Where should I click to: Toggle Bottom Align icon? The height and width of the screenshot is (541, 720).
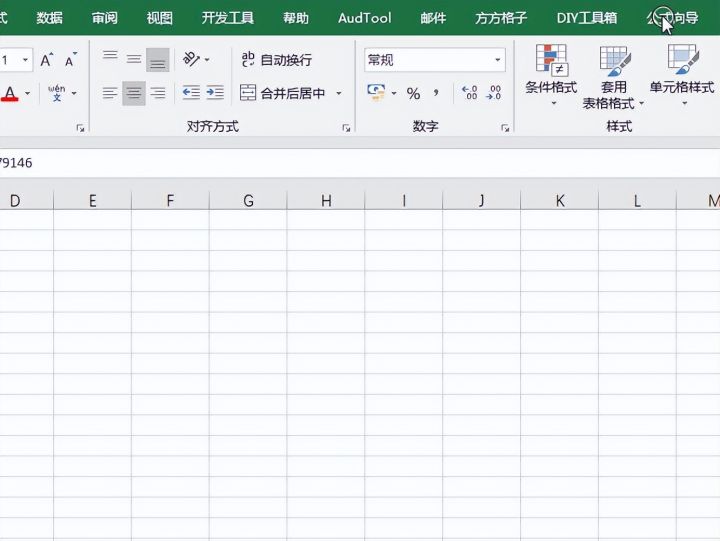coord(158,60)
